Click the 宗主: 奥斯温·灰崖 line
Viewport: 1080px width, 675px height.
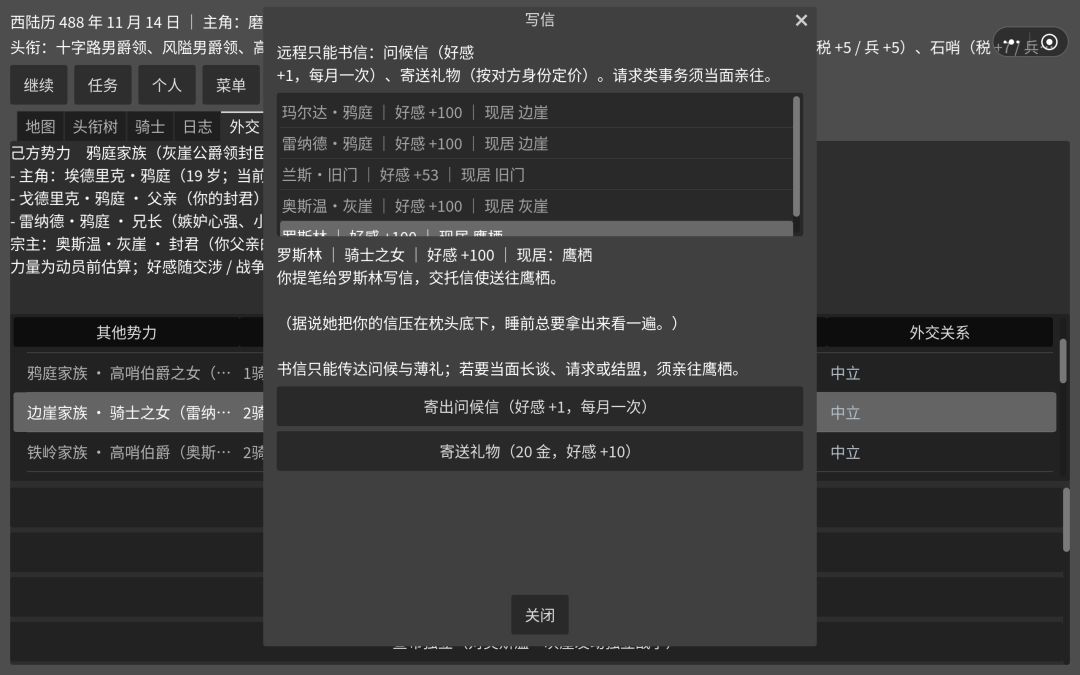136,244
